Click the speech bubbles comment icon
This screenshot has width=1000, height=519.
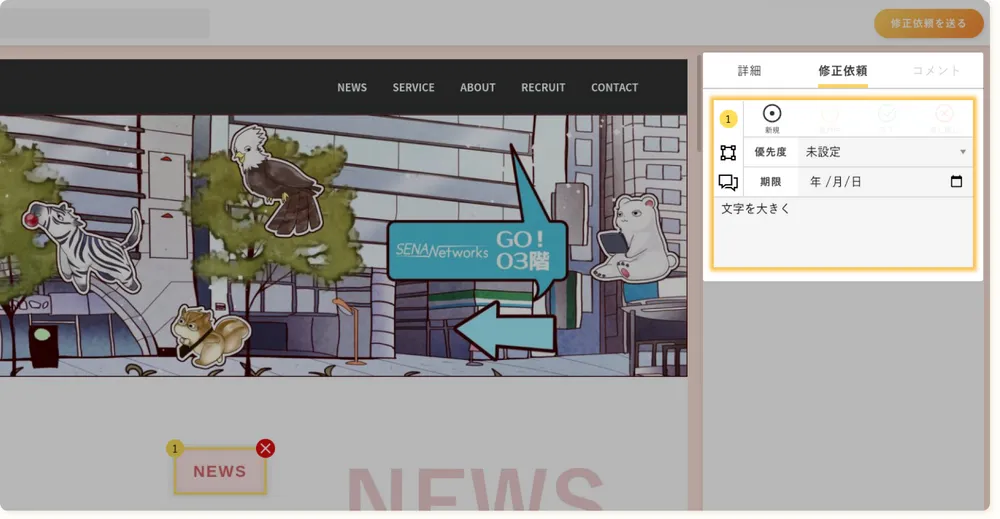click(728, 182)
